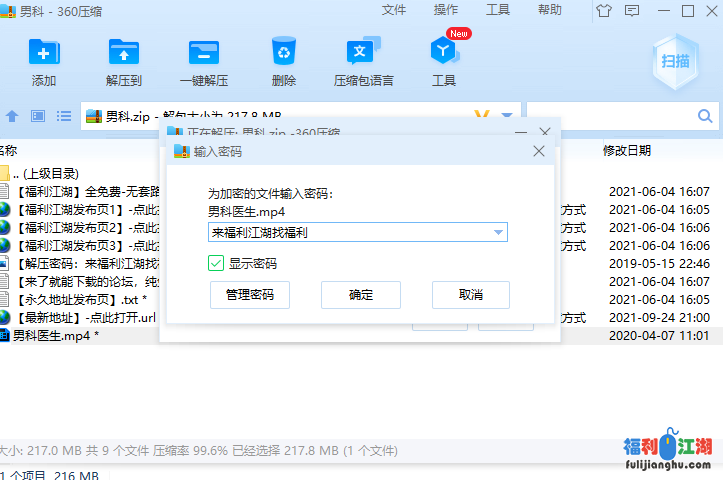Open the 帮助 (Help) menu
The width and height of the screenshot is (723, 480).
(550, 10)
